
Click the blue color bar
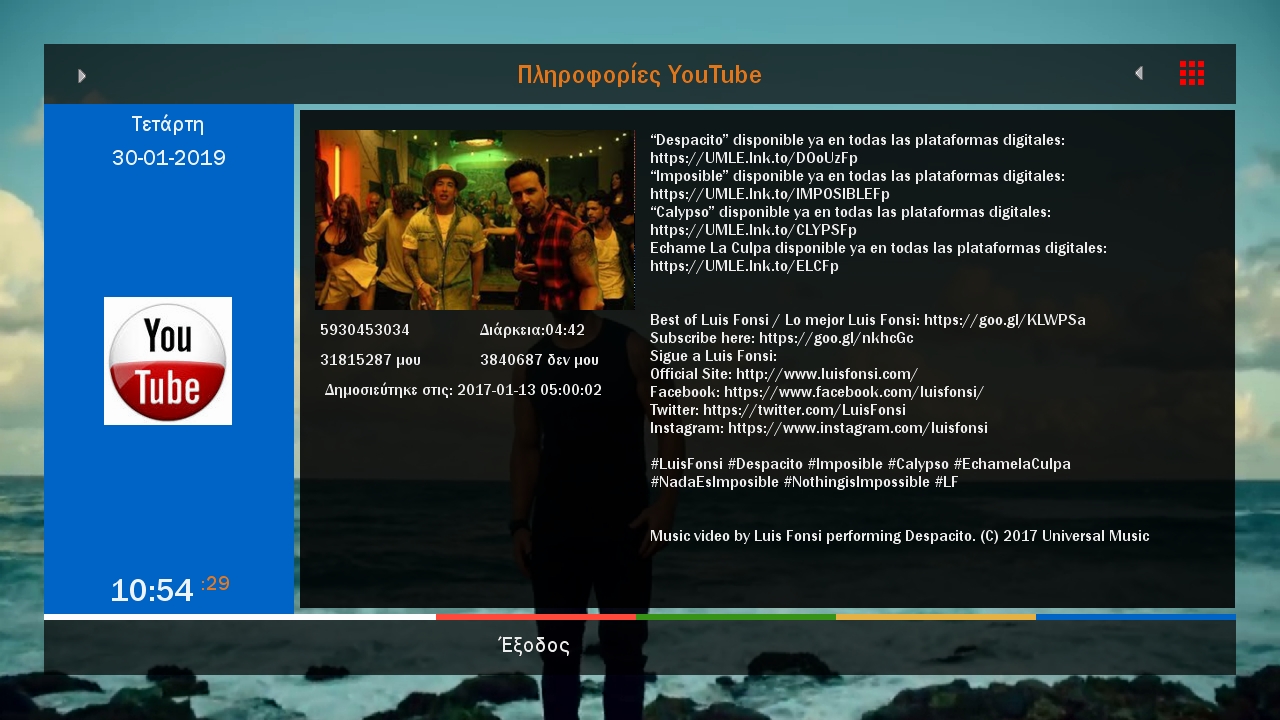pyautogui.click(x=1136, y=617)
